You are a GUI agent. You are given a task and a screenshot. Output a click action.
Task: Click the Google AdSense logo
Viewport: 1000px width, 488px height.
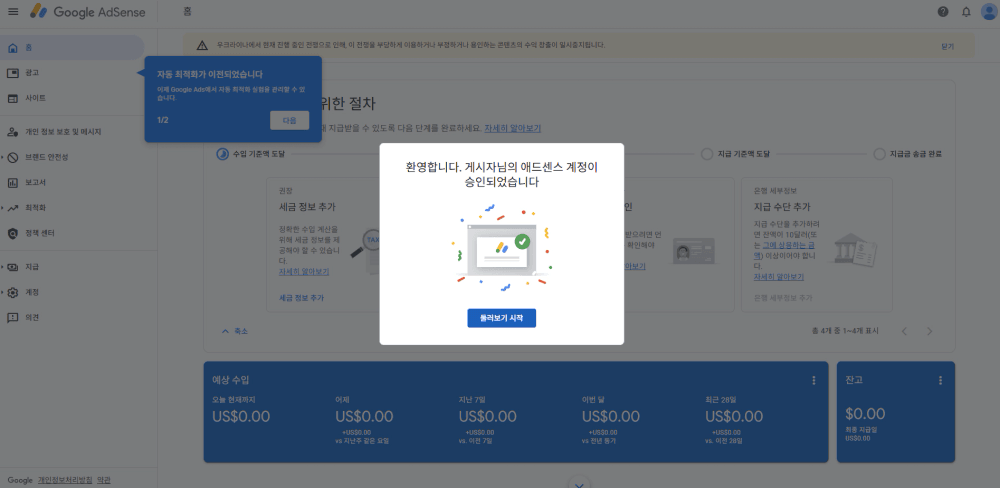coord(87,11)
